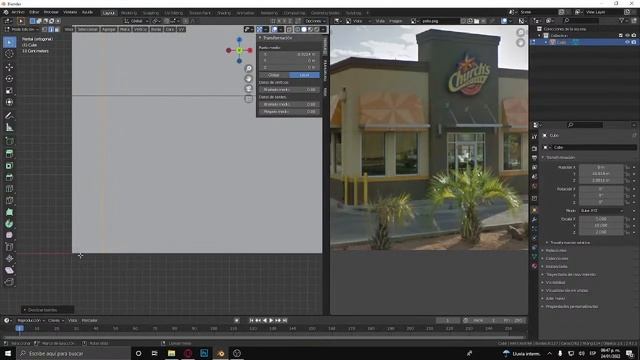Open the World properties tab icon
Image resolution: width=640 pixels, height=360 pixels.
(x=534, y=187)
